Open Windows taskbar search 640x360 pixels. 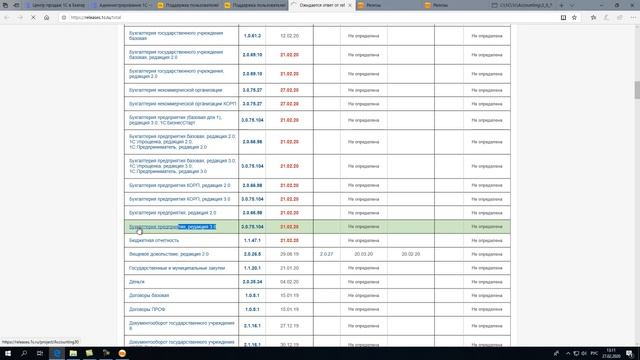(x=24, y=353)
